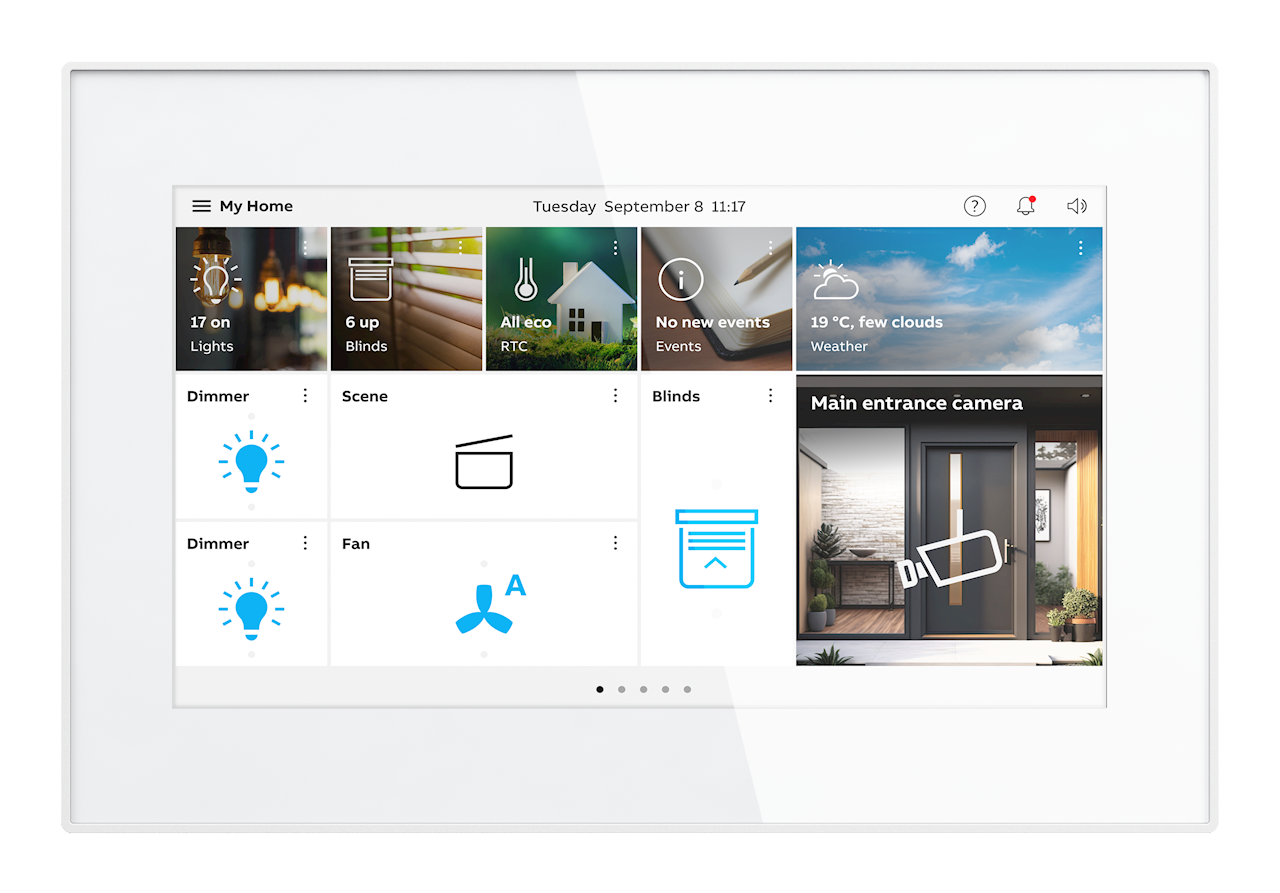Open the help question mark icon
Screen dimensions: 1280x893
(975, 206)
